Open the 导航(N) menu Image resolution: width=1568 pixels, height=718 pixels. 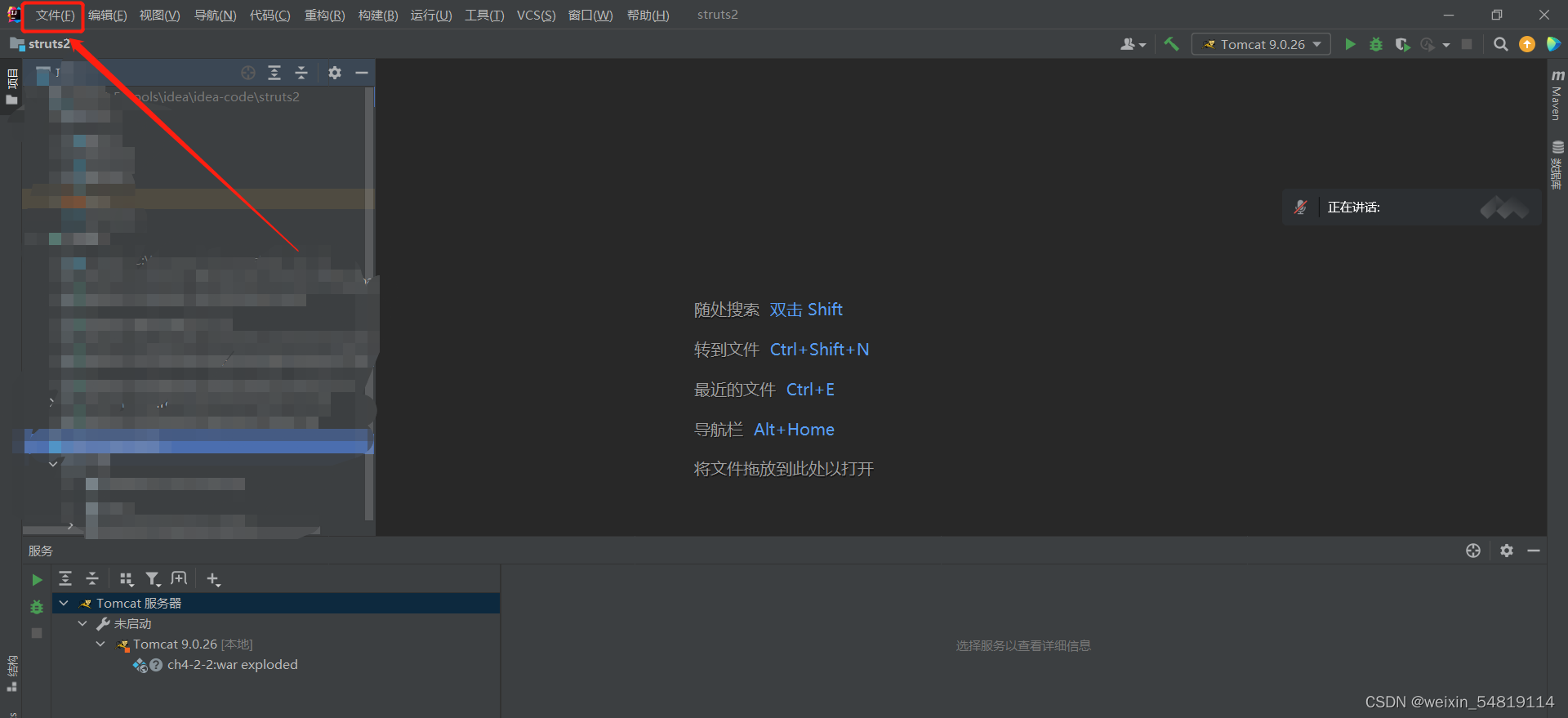pyautogui.click(x=216, y=16)
